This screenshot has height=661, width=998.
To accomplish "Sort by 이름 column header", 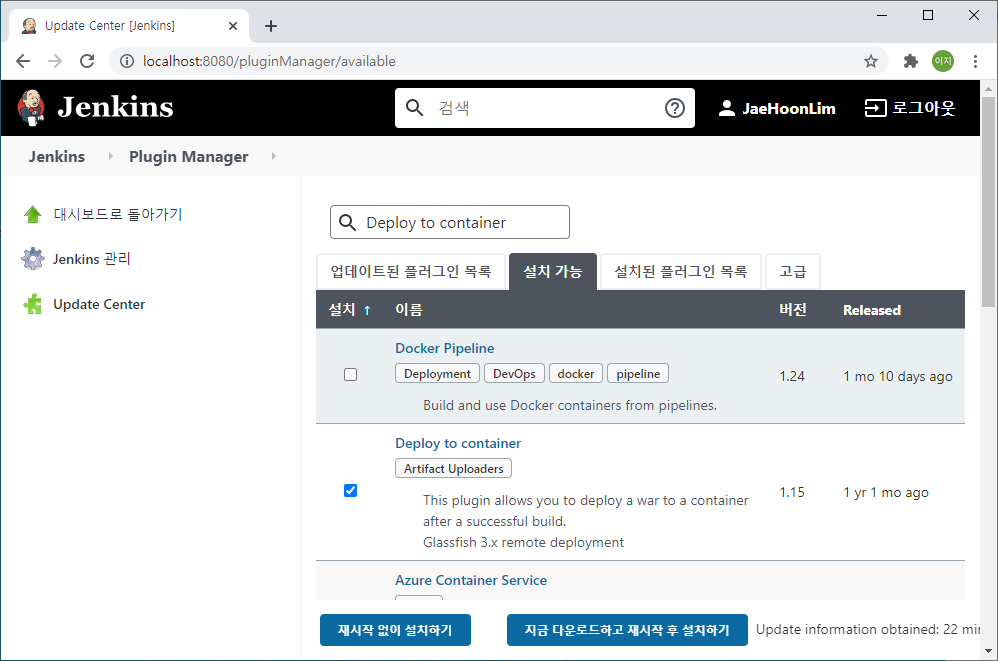I will point(409,310).
